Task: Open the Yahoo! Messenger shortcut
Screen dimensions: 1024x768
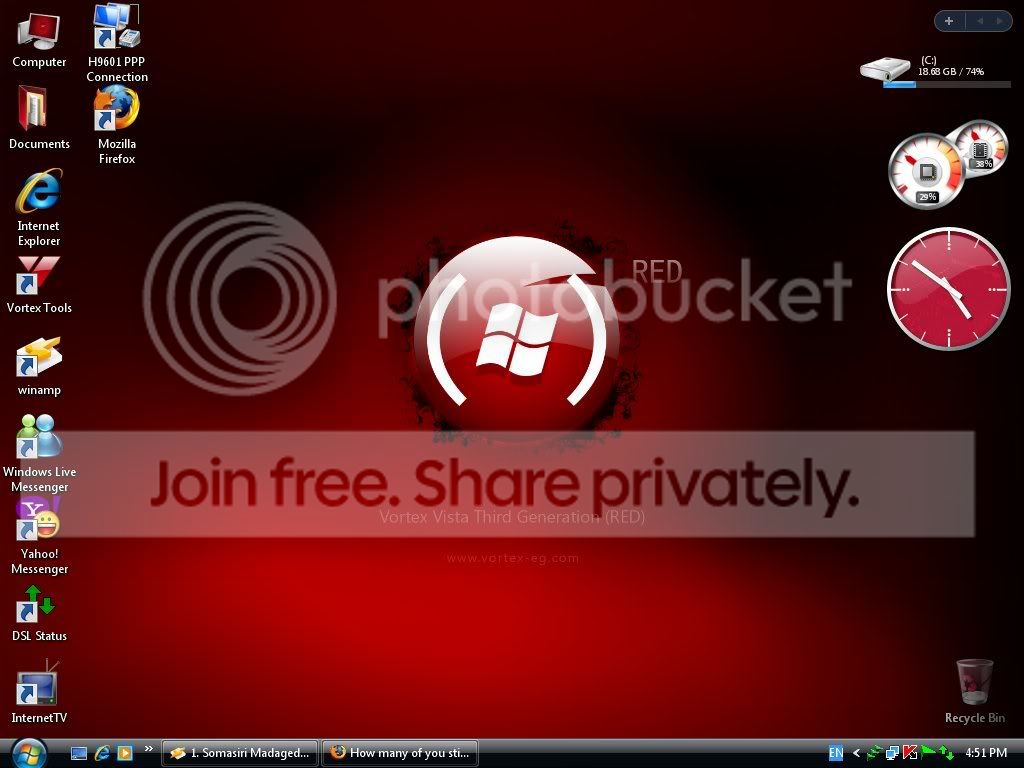Action: pyautogui.click(x=39, y=536)
